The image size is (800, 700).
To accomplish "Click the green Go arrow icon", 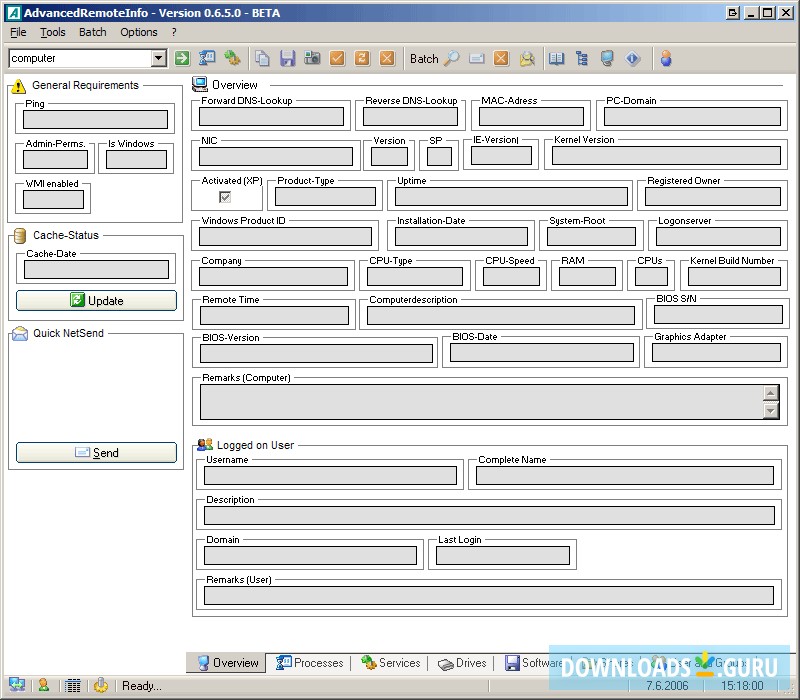I will pos(182,58).
